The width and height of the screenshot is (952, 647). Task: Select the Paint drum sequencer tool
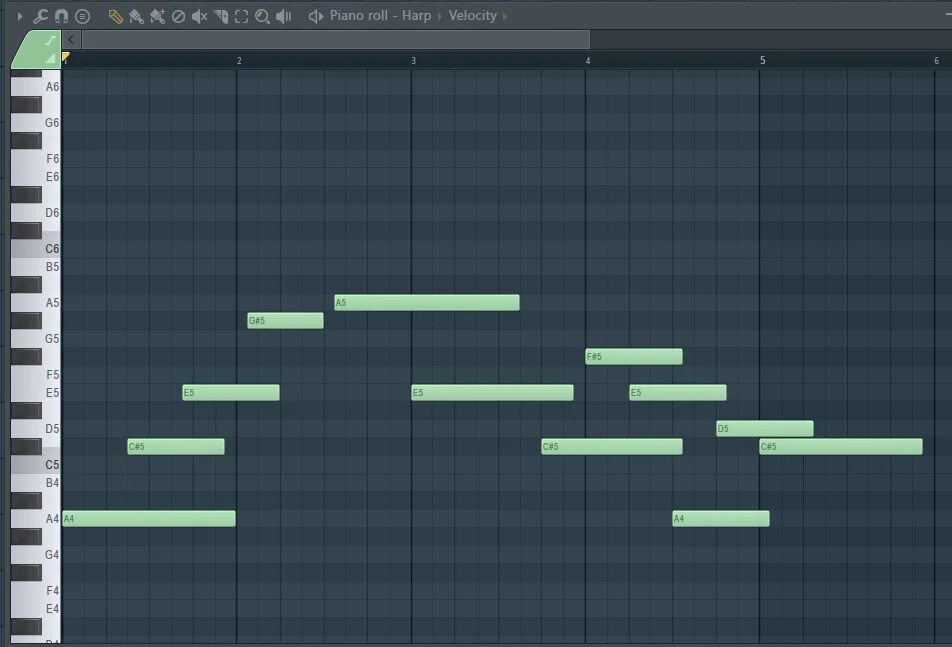click(x=157, y=16)
